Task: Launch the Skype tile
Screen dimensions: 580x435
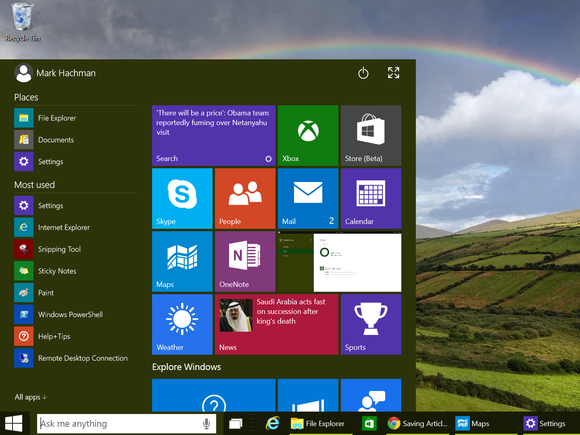Action: pos(182,199)
